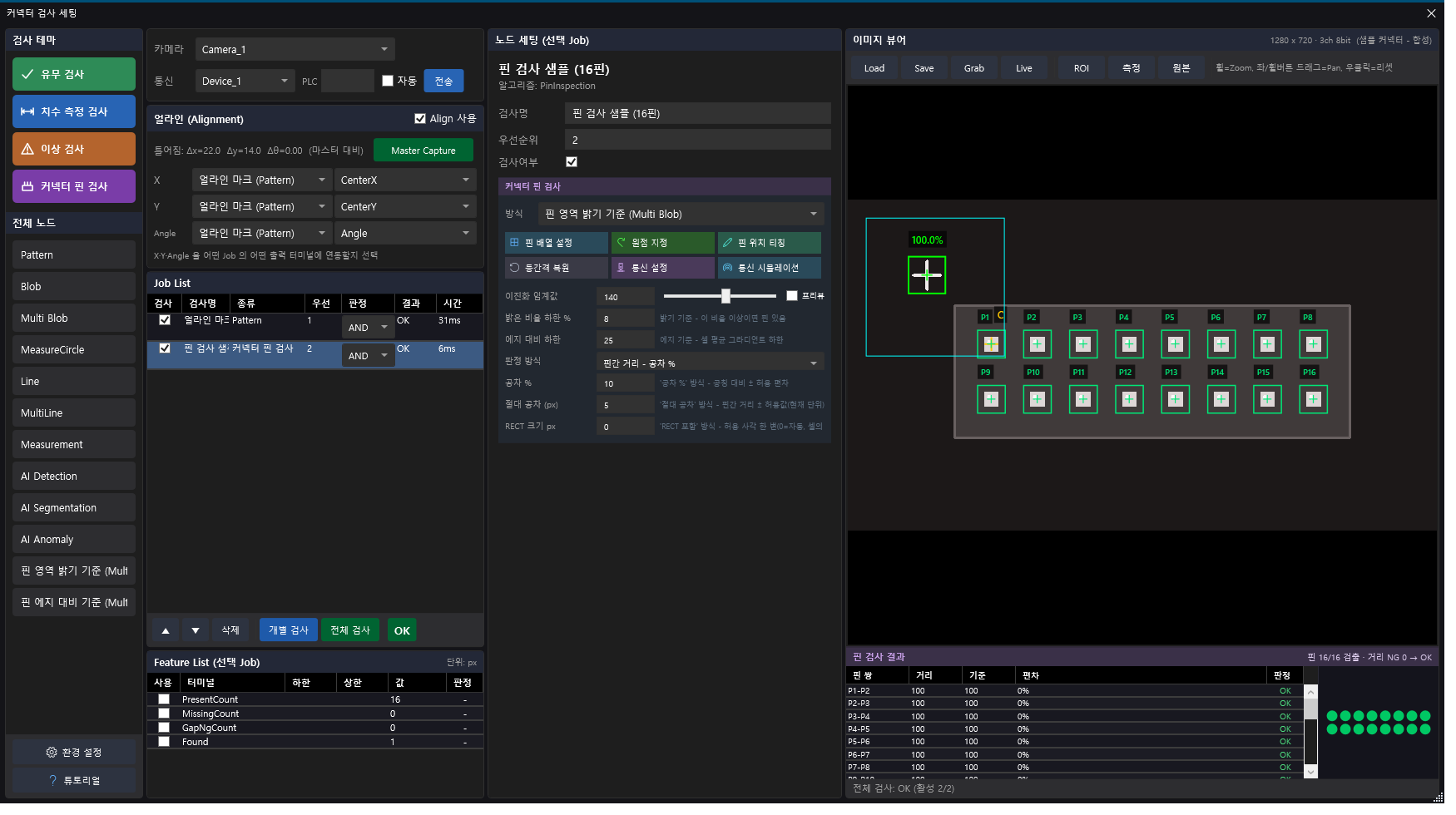Expand the Camera_1 dropdown
This screenshot has height=815, width=1456.
(x=295, y=50)
